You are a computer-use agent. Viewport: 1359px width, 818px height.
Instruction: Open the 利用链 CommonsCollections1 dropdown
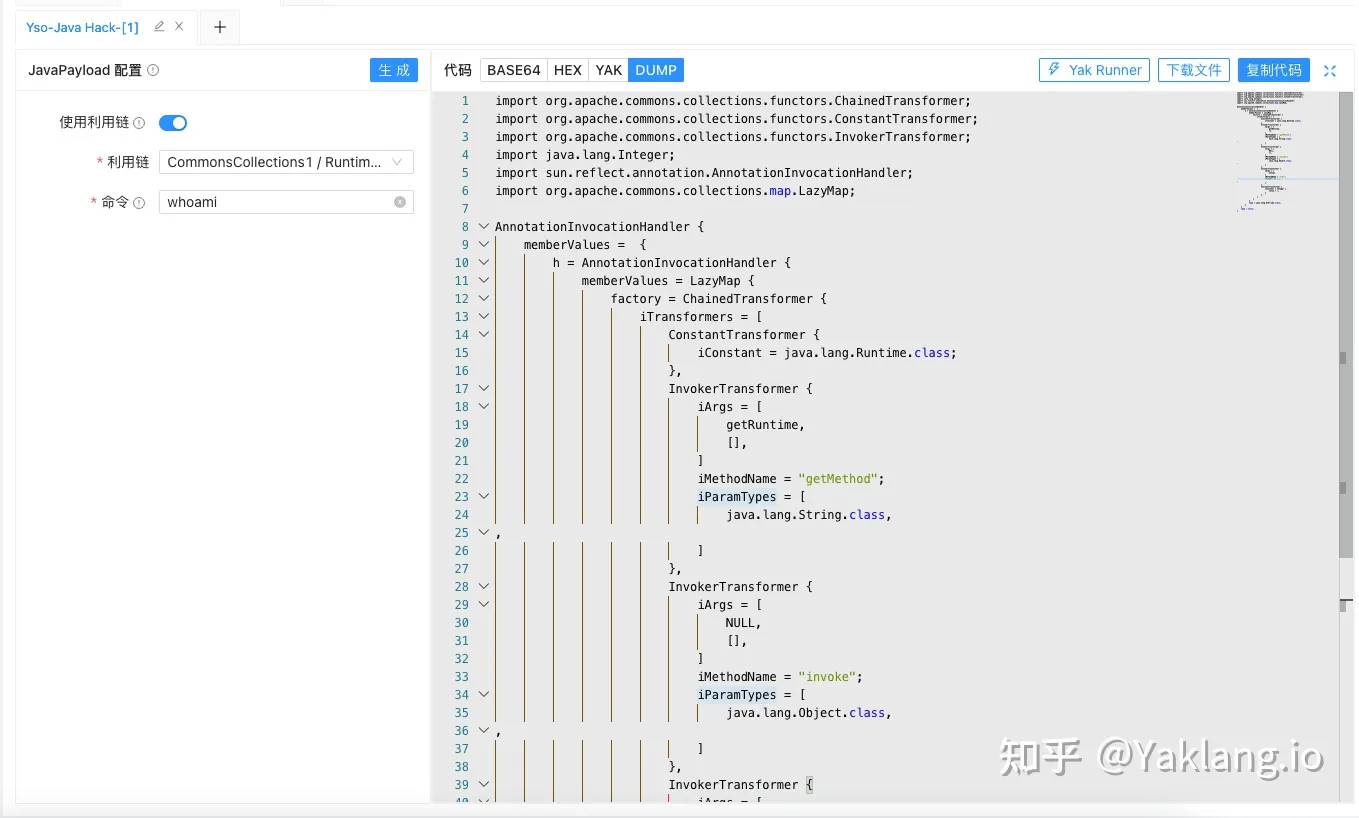(286, 162)
